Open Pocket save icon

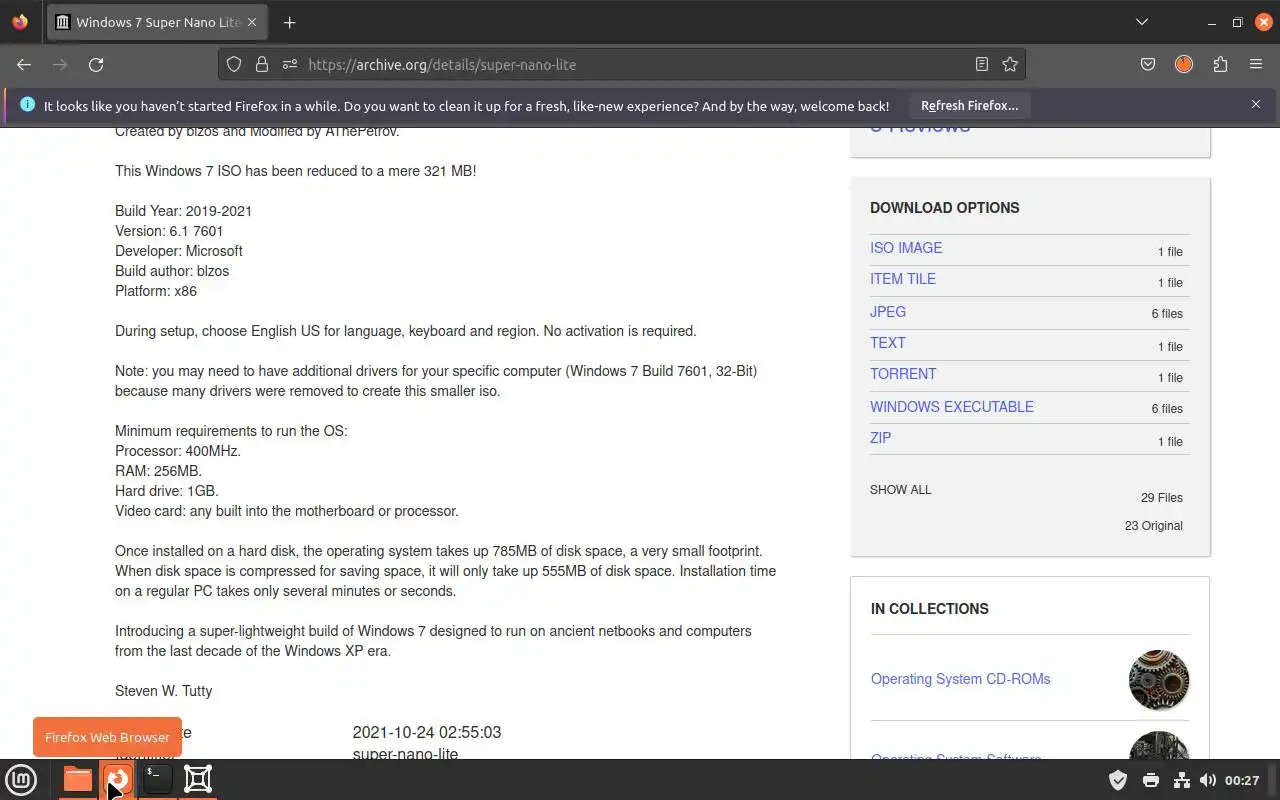(x=1148, y=64)
